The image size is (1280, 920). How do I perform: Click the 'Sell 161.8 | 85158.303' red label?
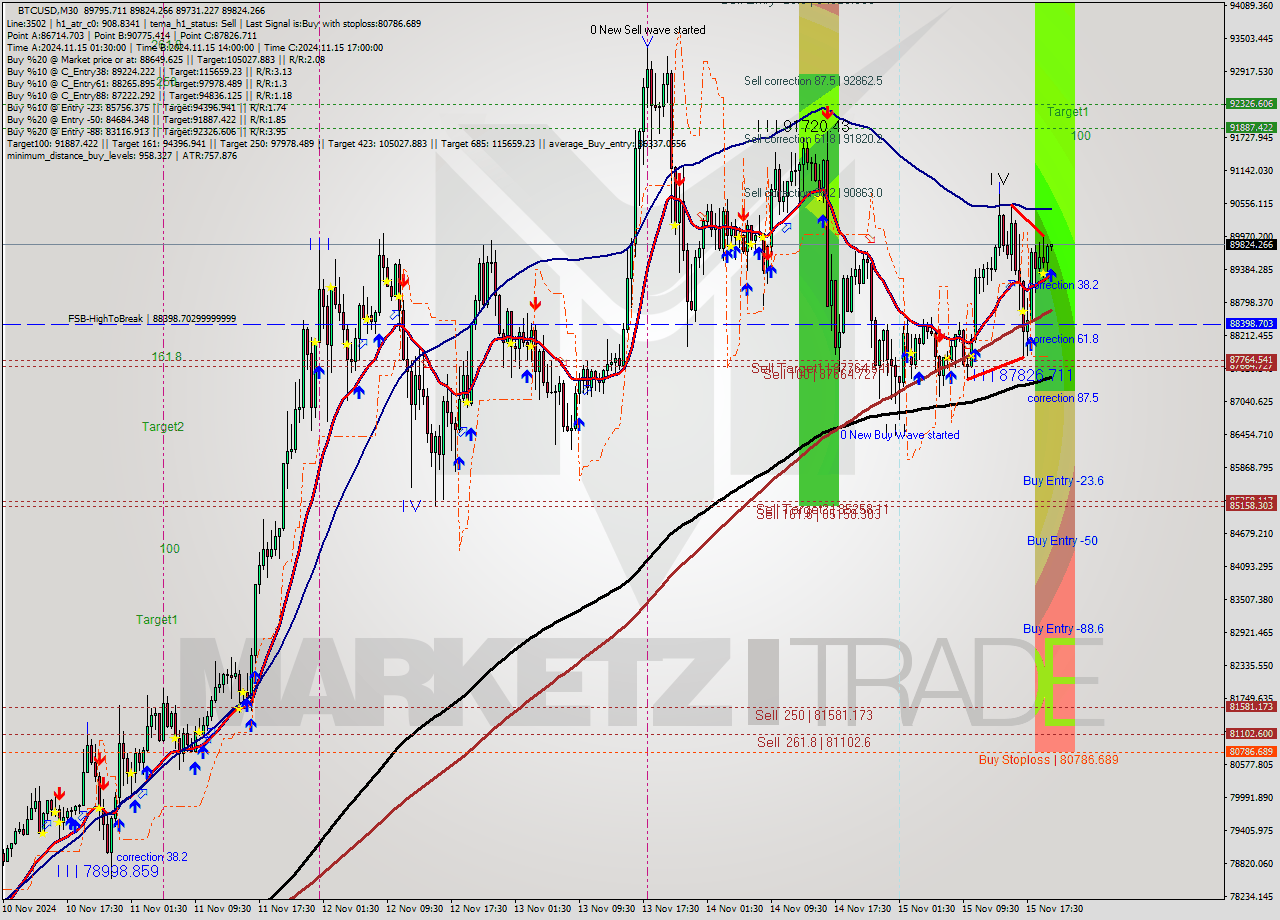point(818,514)
